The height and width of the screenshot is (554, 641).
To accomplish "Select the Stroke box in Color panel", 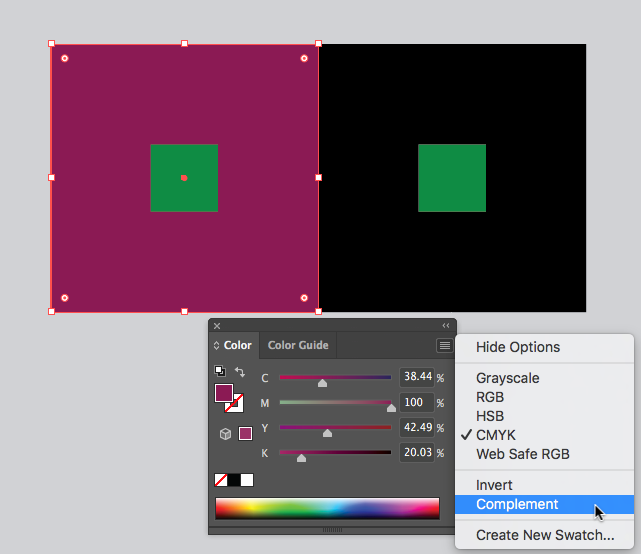I will 235,402.
